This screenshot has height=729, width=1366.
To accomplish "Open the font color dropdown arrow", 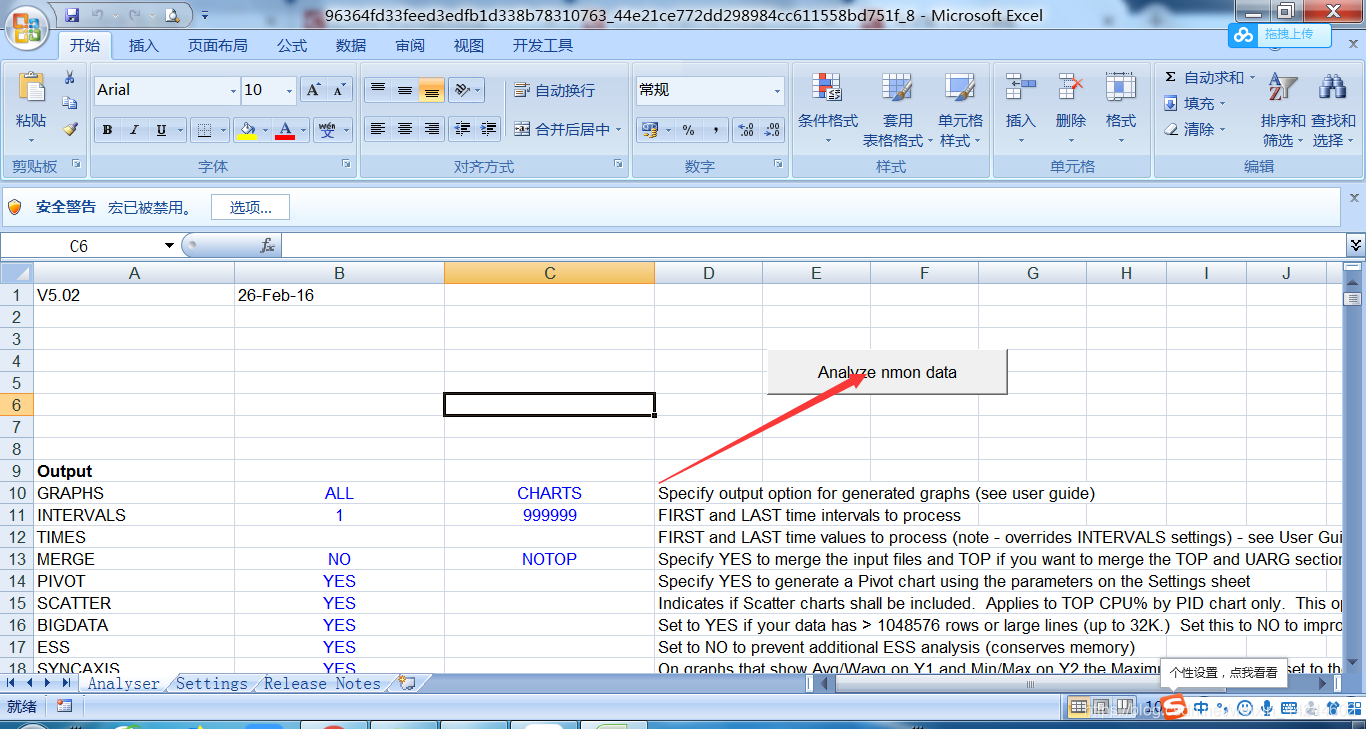I will (303, 130).
